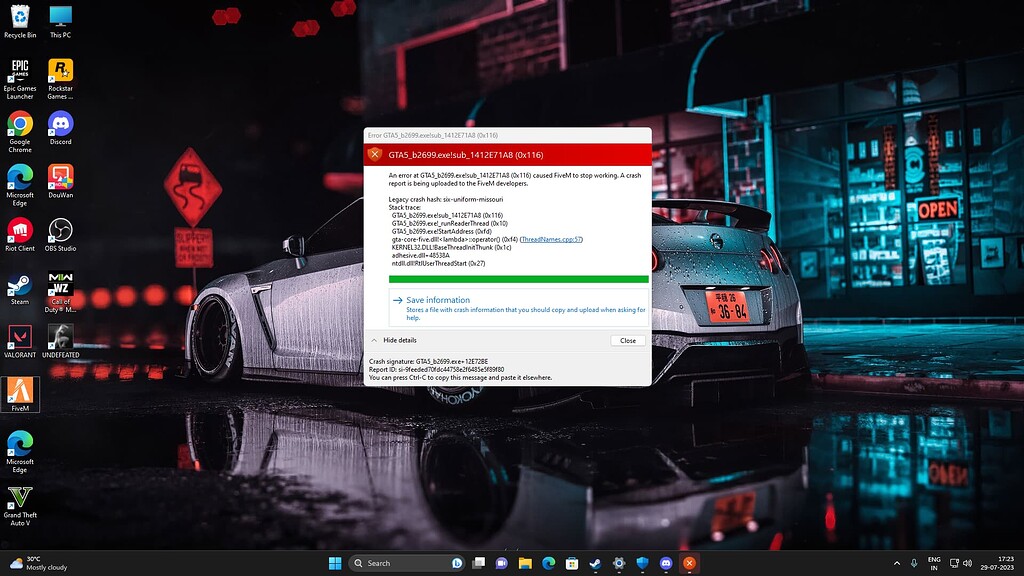Click the "Crash signature: GTA5_b2699.exe+12E72BE" line
Viewport: 1024px width, 576px height.
coord(428,361)
